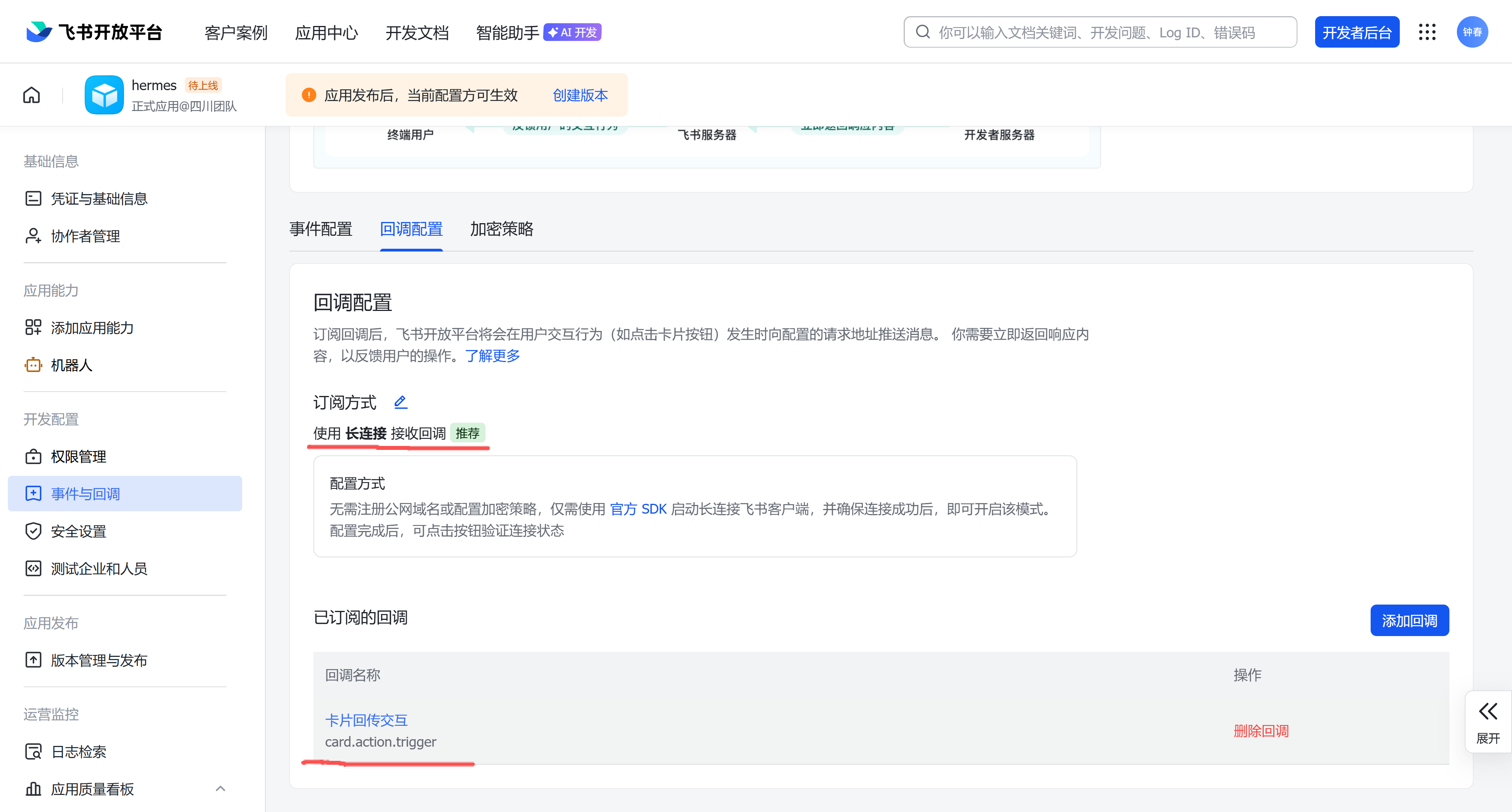Click the 应用质量看板 chart icon
The height and width of the screenshot is (812, 1512).
click(33, 789)
